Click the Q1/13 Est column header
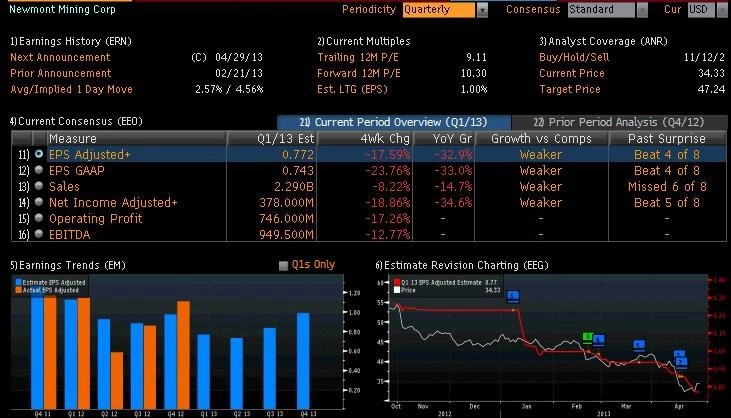The width and height of the screenshot is (731, 418). click(272, 138)
